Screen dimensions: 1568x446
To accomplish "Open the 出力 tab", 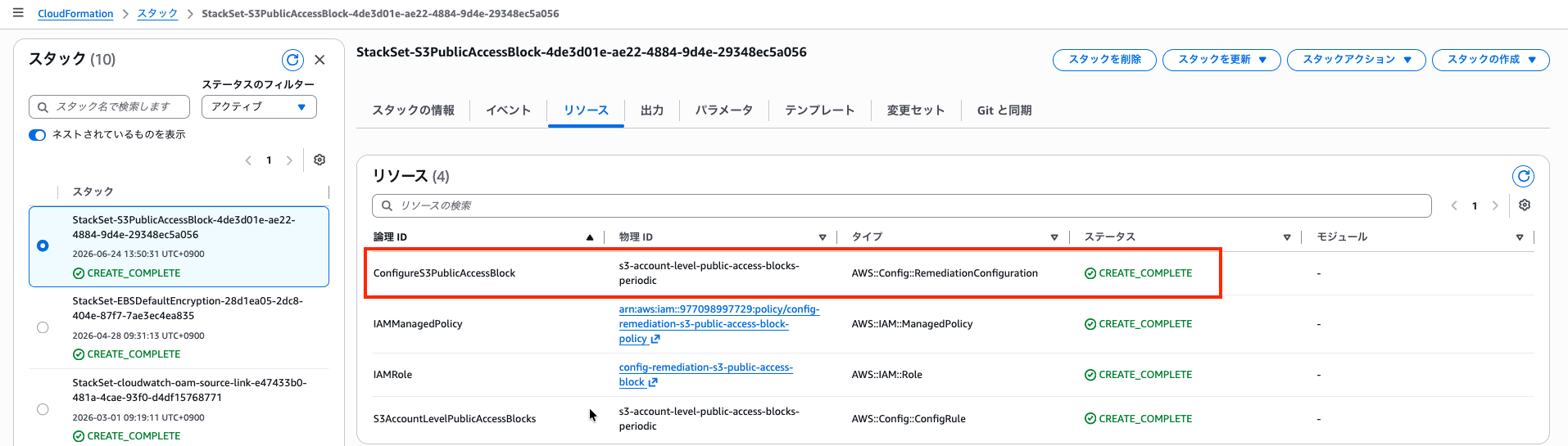I will 652,110.
